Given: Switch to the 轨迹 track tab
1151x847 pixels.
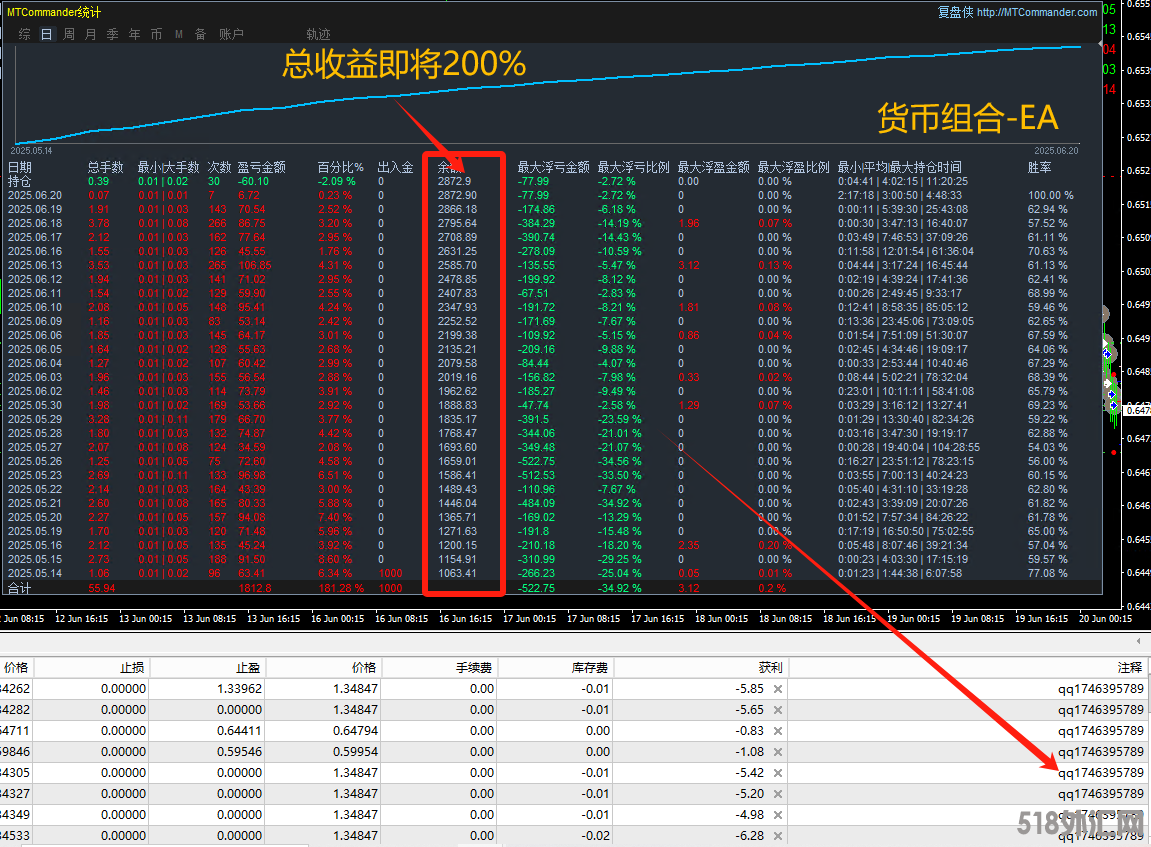Looking at the screenshot, I should 319,34.
